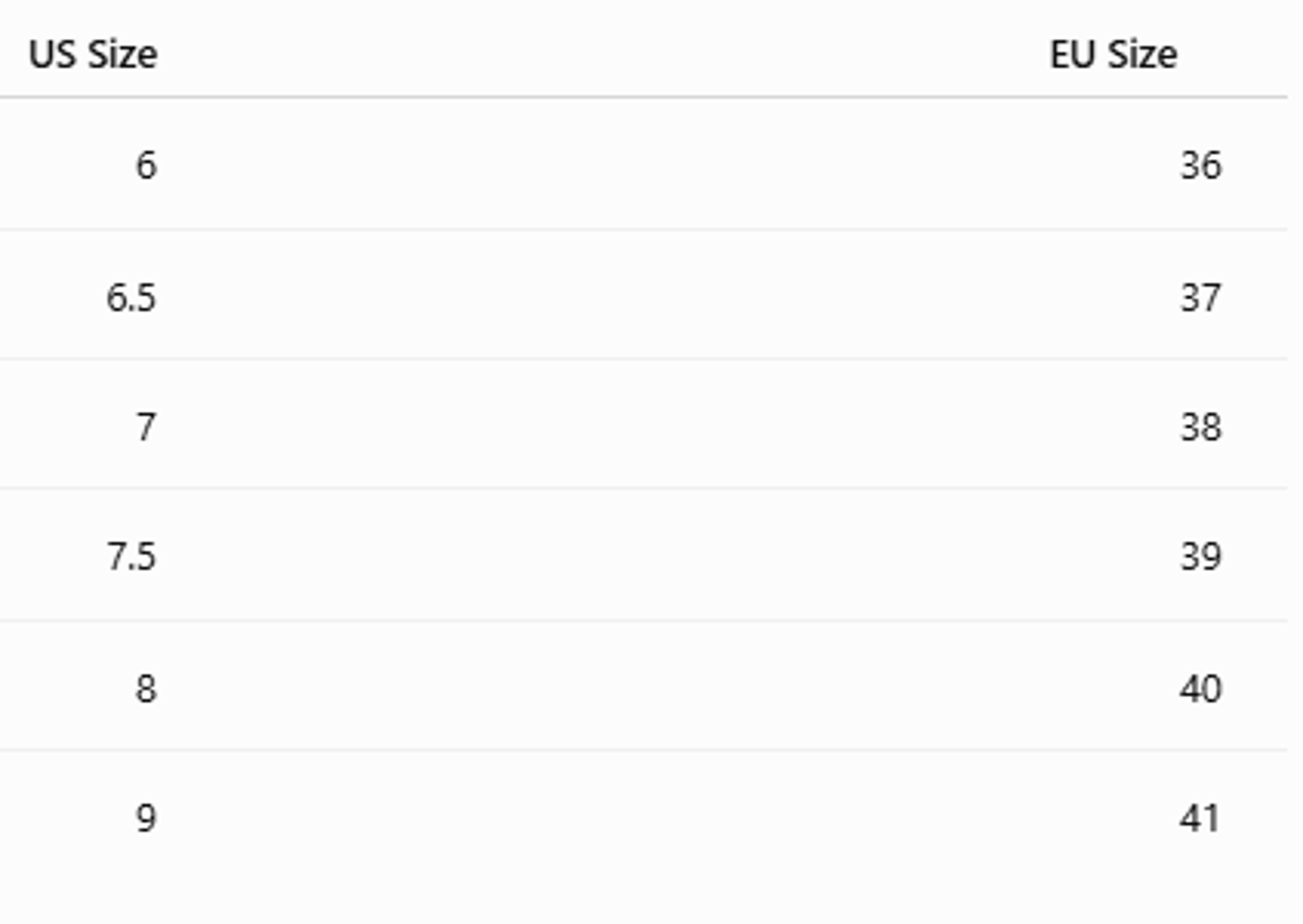Click the 7.5 value under US Size

click(x=131, y=557)
